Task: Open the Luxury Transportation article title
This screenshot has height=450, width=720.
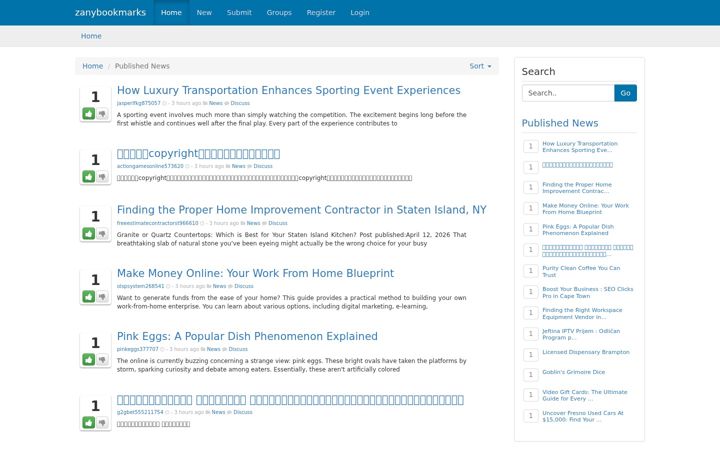Action: point(288,90)
